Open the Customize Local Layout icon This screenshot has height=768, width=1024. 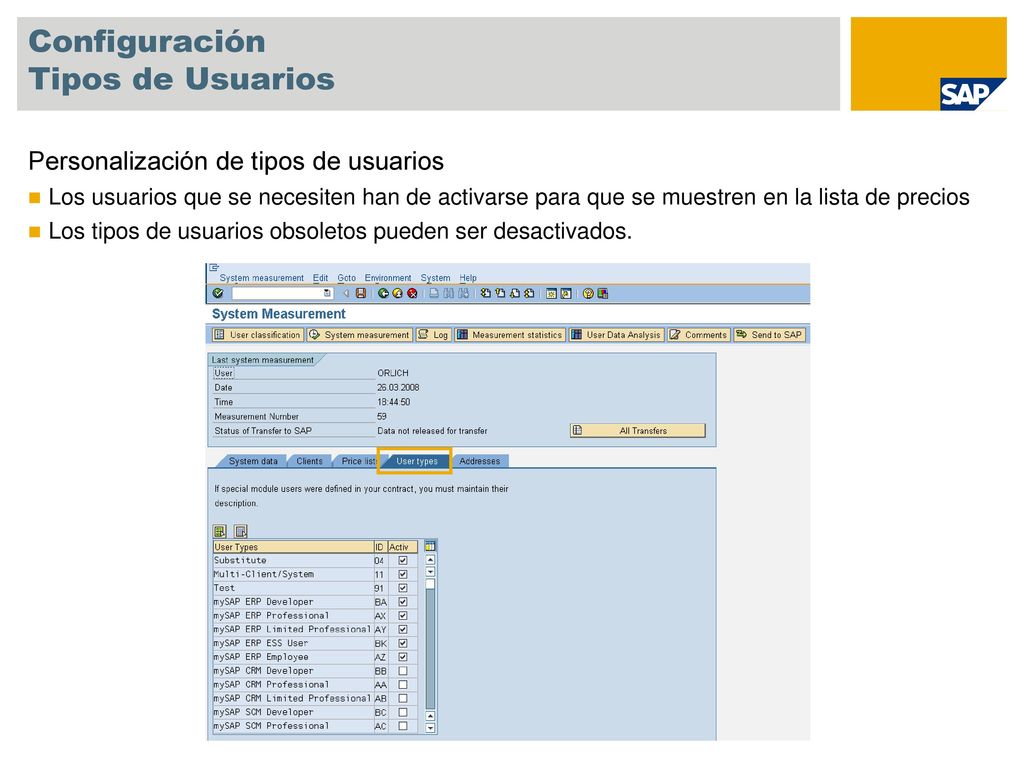602,294
